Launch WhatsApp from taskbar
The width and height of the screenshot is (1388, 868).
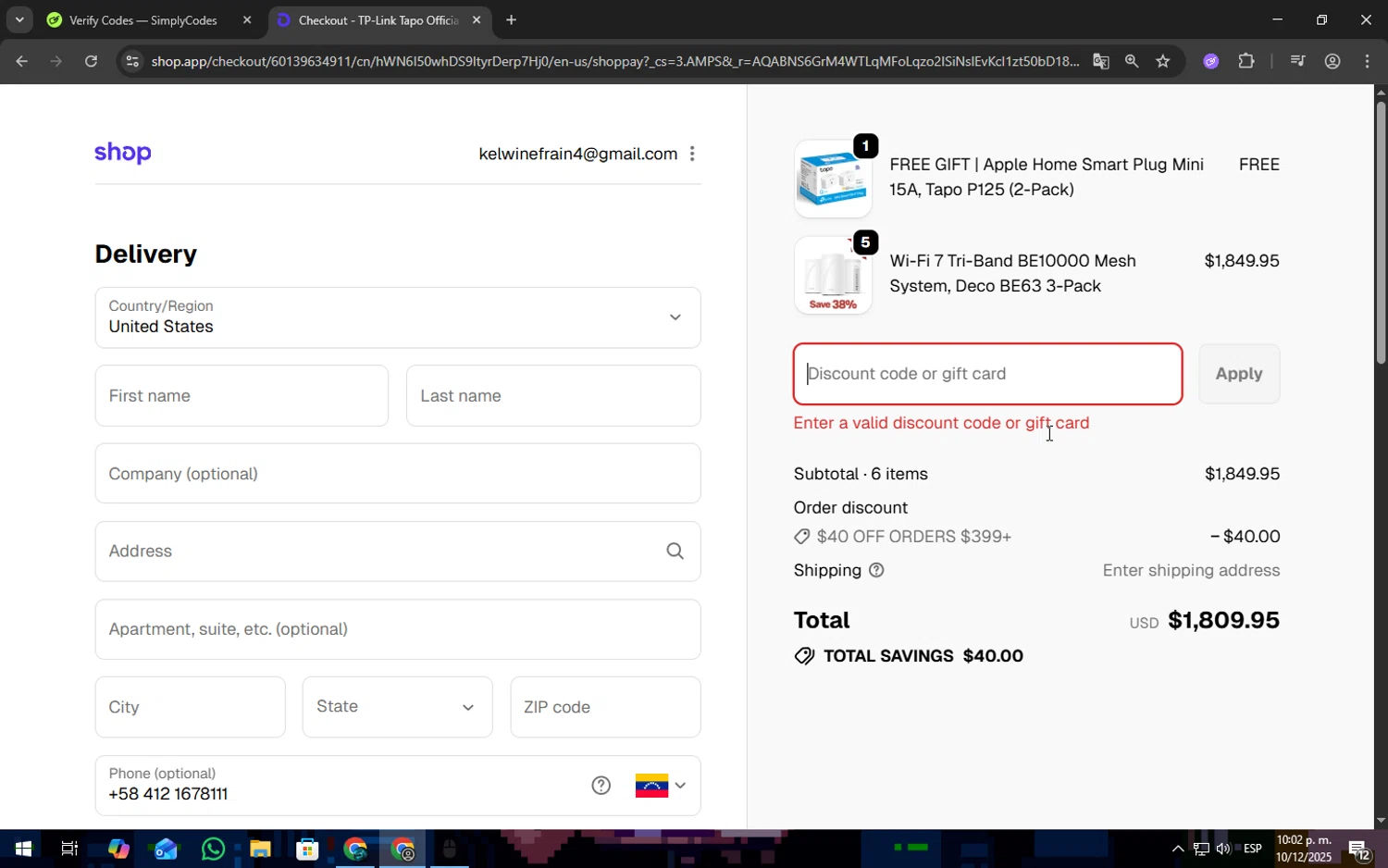(x=213, y=849)
